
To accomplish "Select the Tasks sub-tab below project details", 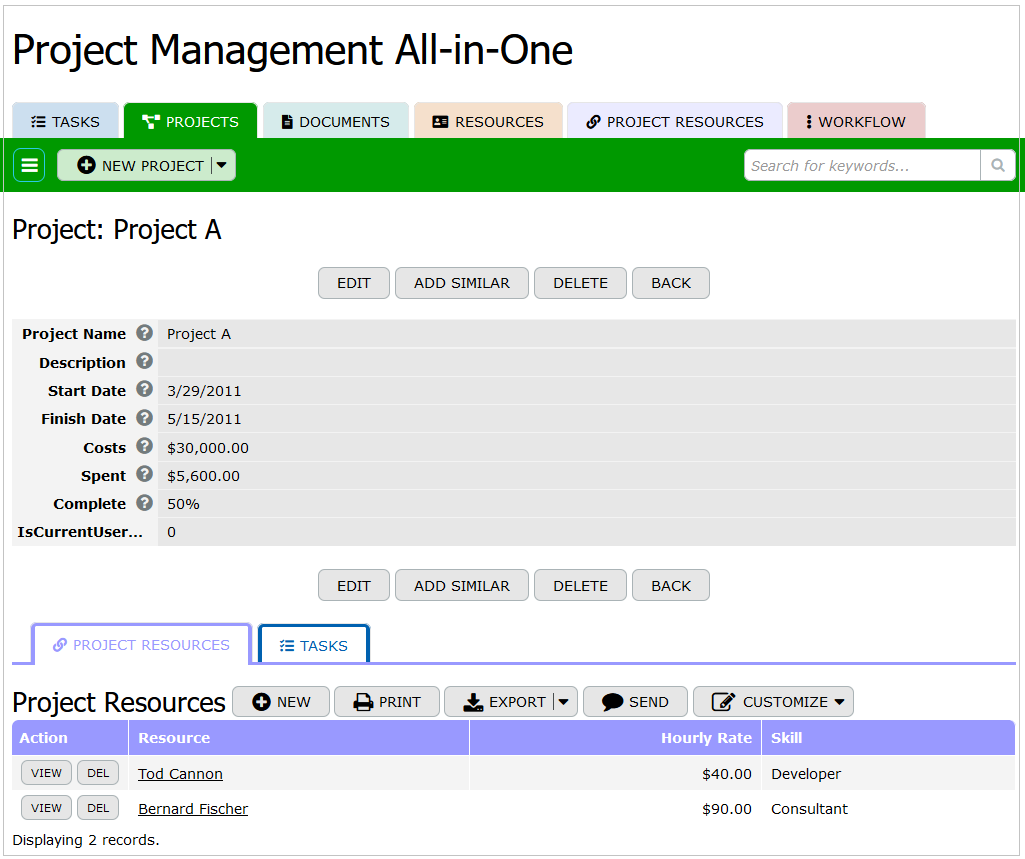I will point(314,646).
